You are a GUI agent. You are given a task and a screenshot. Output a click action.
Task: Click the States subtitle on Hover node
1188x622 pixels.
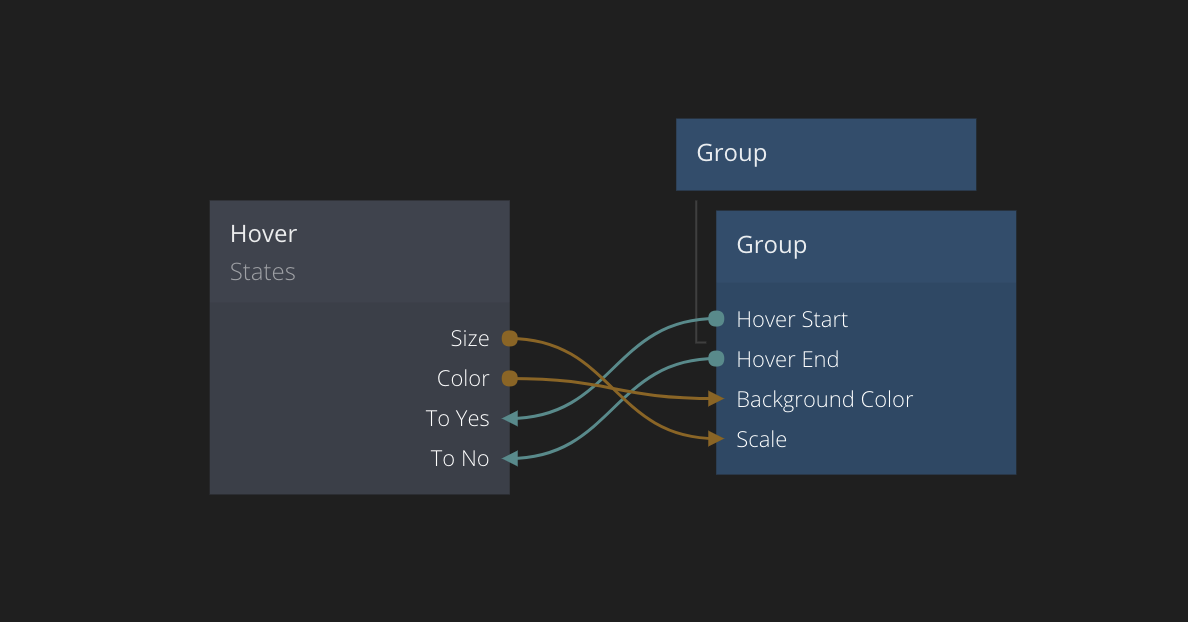click(x=263, y=272)
